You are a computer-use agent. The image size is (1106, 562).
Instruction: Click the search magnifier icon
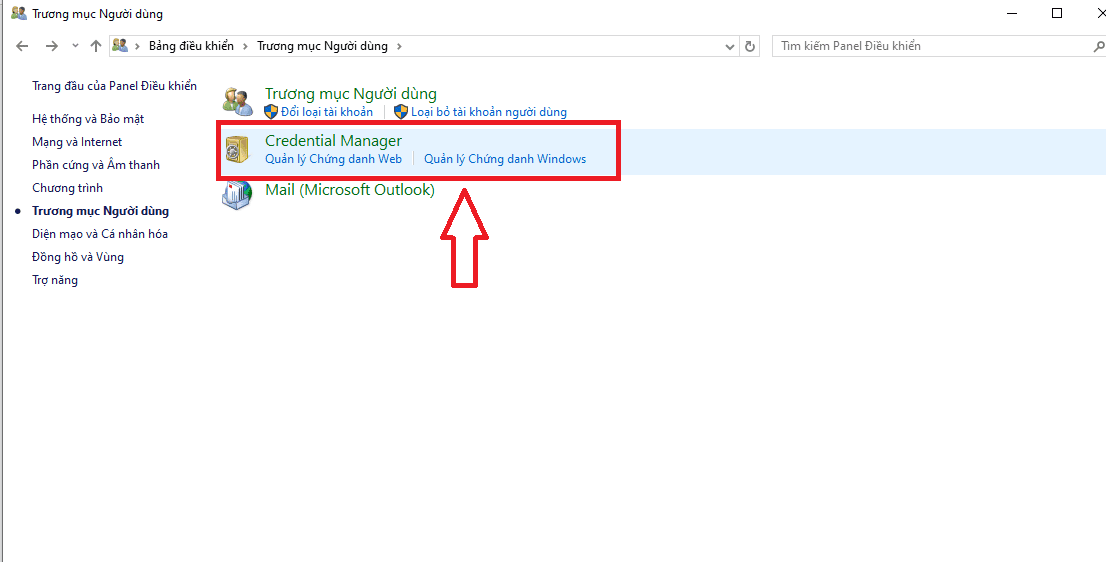1098,47
